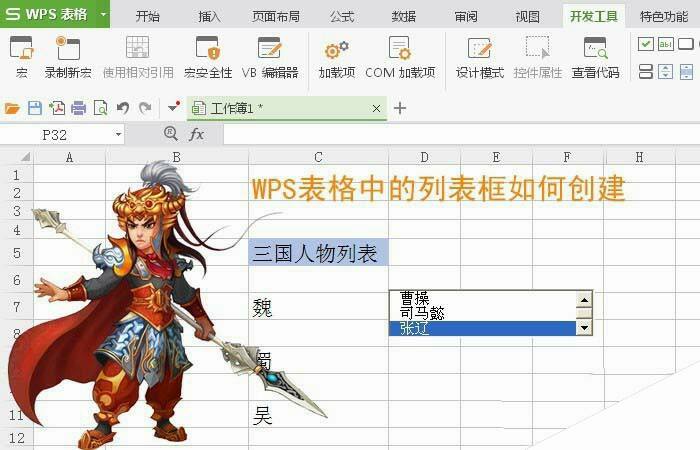Close the 工作簿1 document tab
The height and width of the screenshot is (450, 700).
(376, 108)
